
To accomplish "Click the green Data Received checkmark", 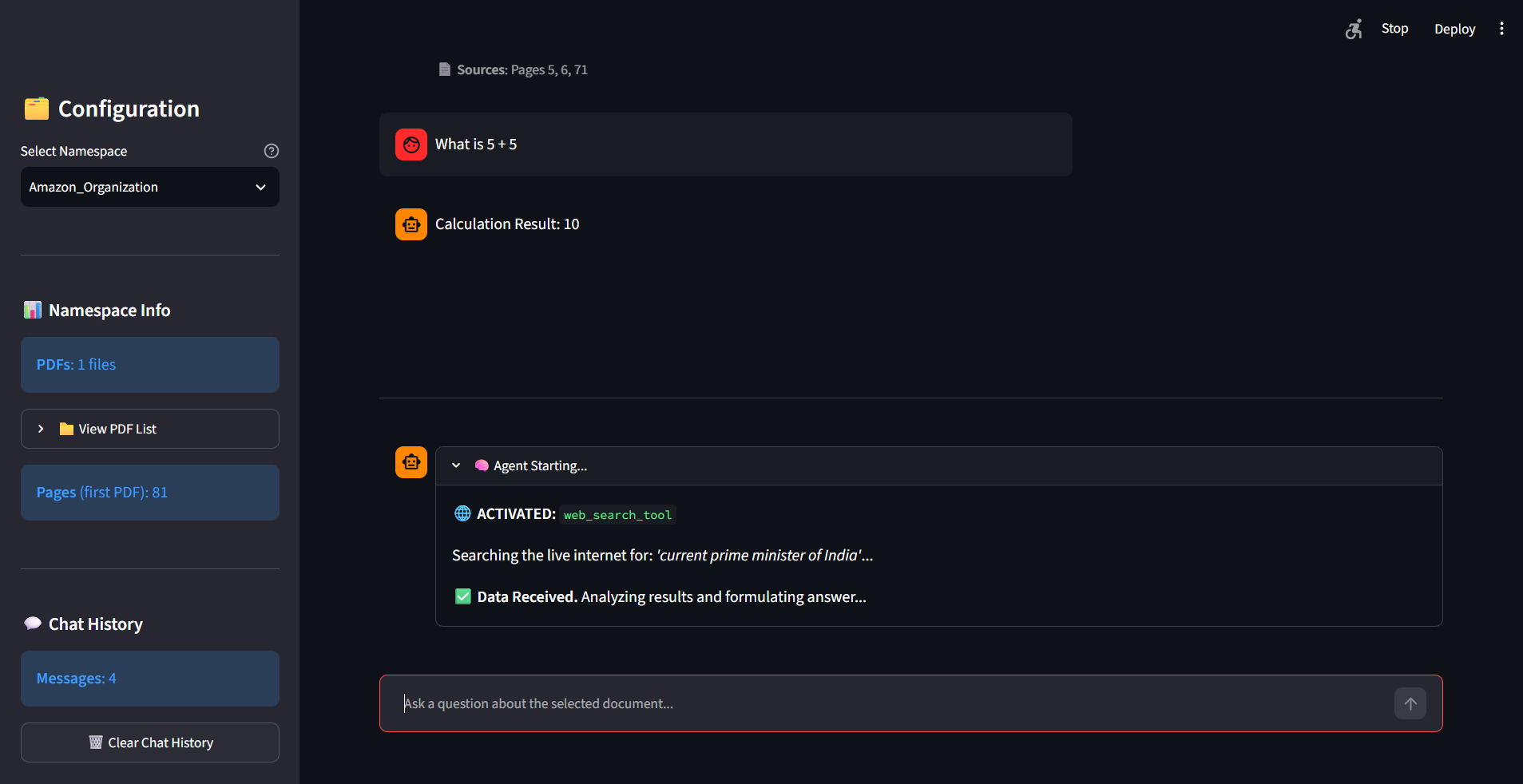I will (463, 596).
